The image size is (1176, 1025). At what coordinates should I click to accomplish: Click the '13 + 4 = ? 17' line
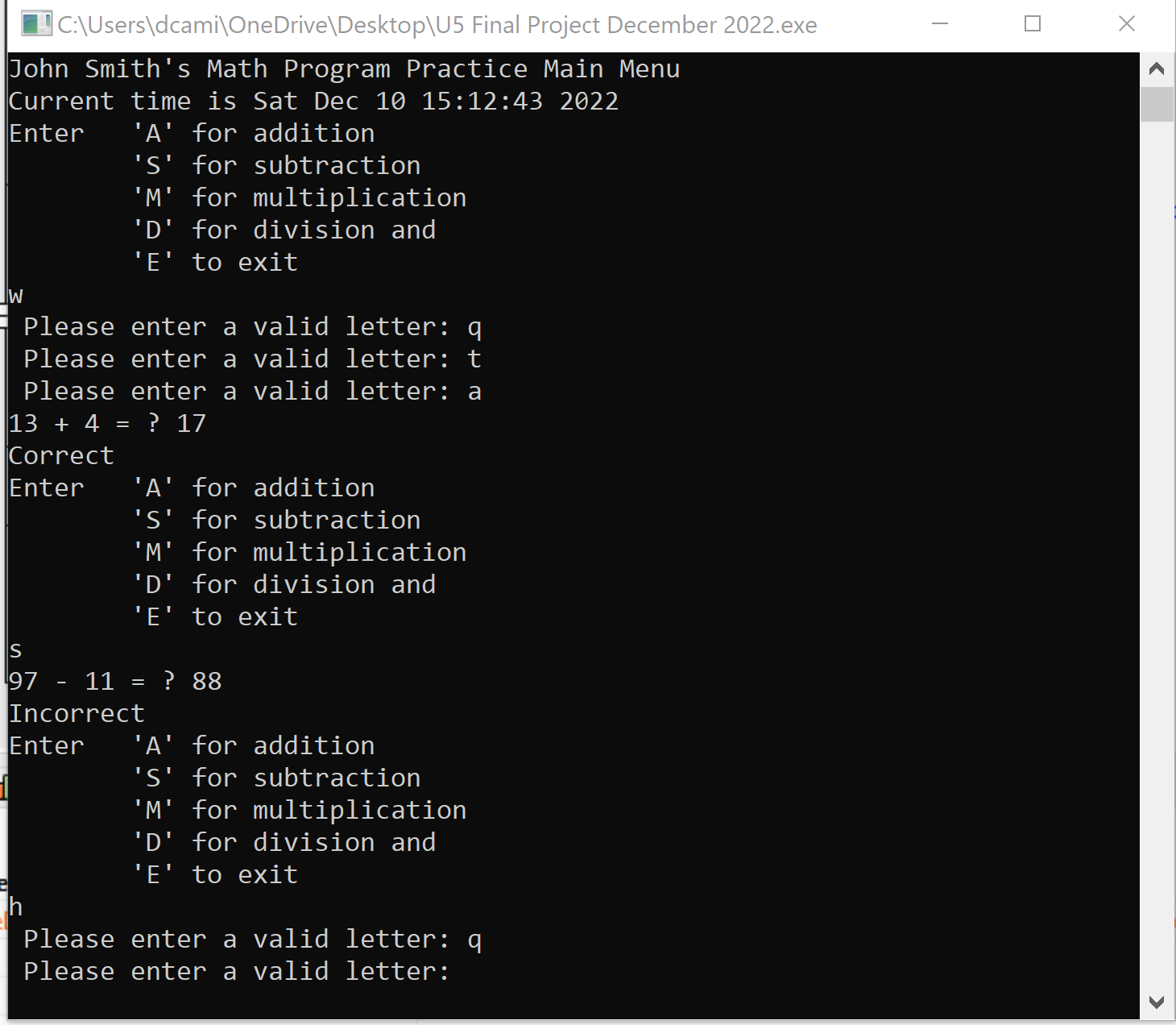tap(108, 424)
